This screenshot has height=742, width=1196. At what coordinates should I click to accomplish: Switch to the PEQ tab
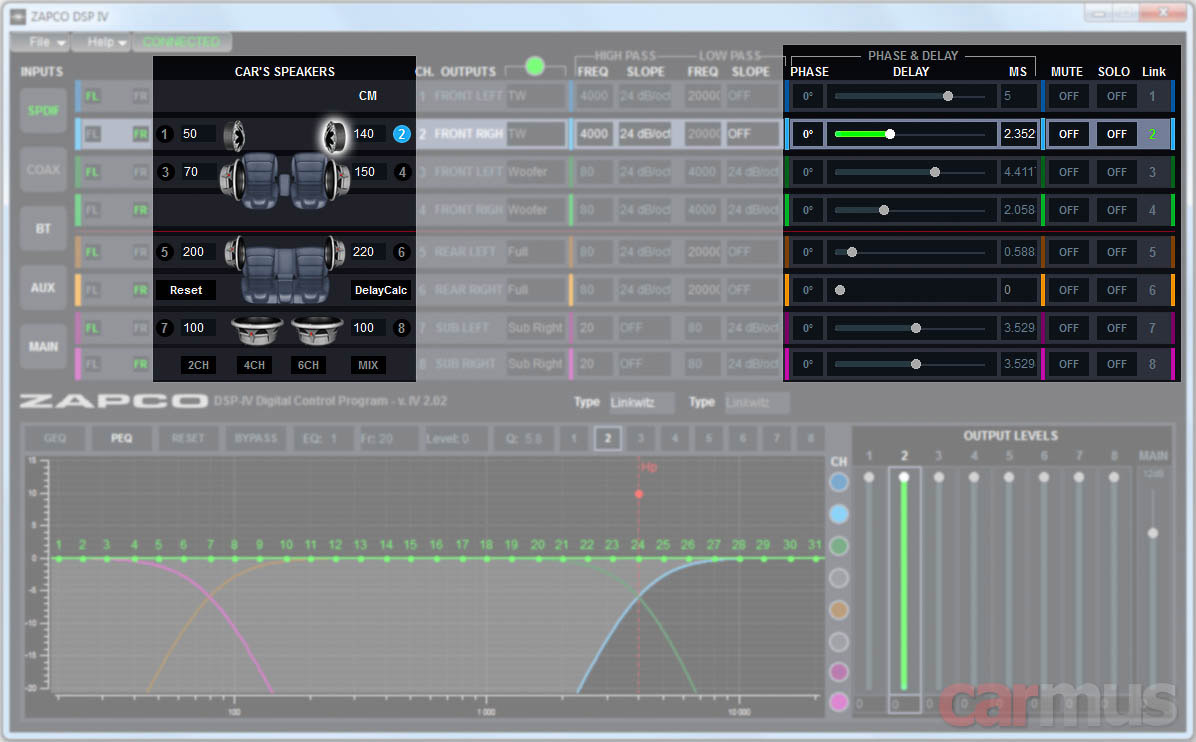[121, 438]
